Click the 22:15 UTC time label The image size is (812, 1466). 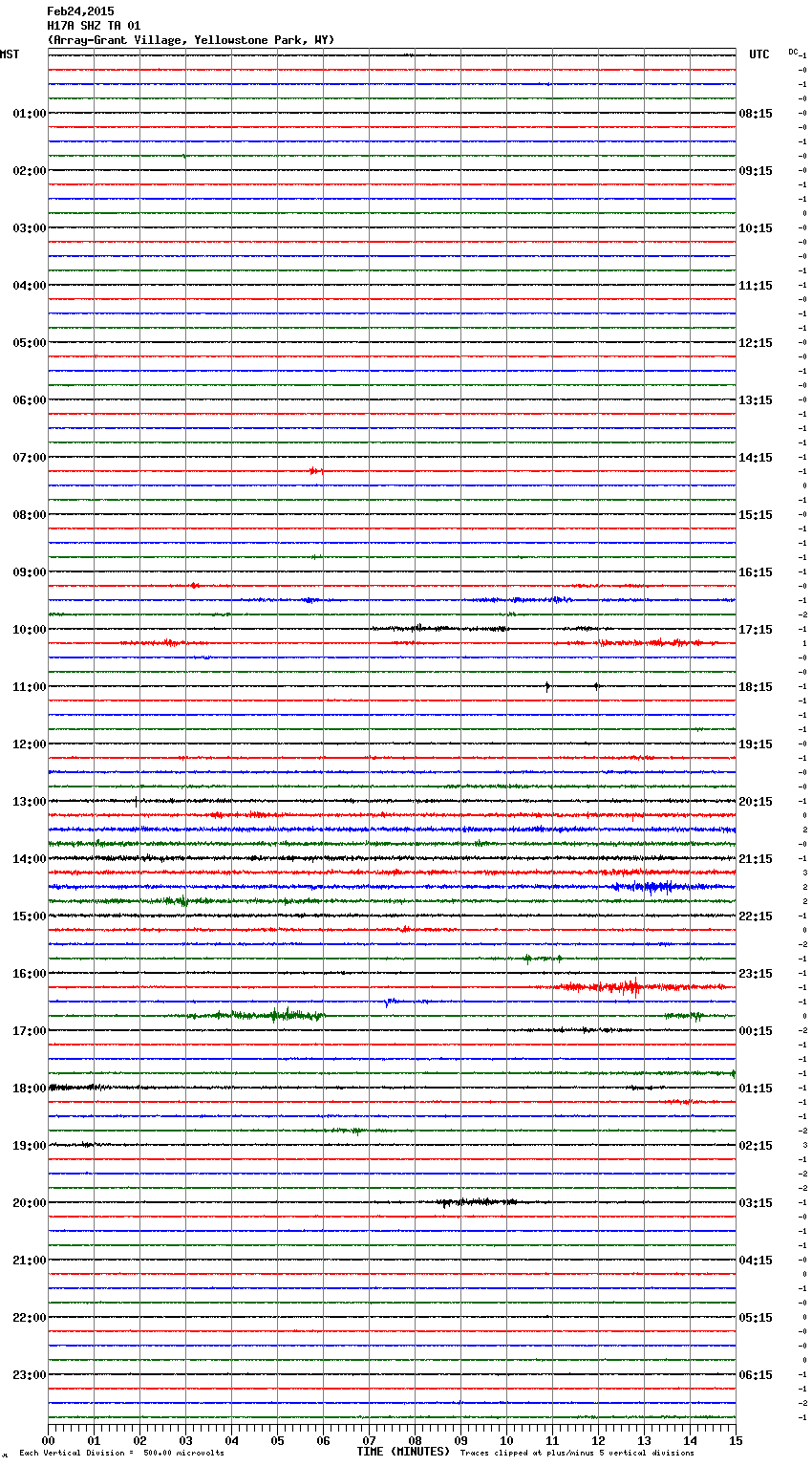click(x=756, y=916)
